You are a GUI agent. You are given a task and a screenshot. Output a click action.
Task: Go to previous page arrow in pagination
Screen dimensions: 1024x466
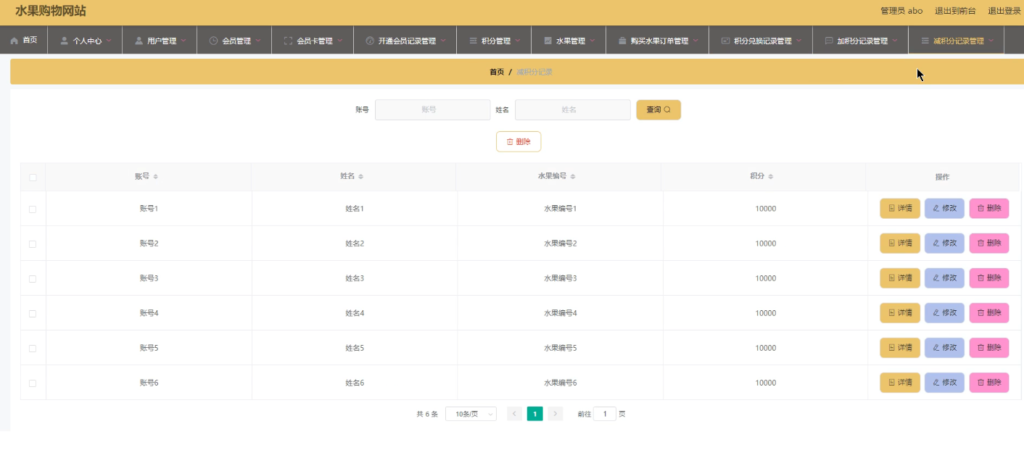pos(515,414)
